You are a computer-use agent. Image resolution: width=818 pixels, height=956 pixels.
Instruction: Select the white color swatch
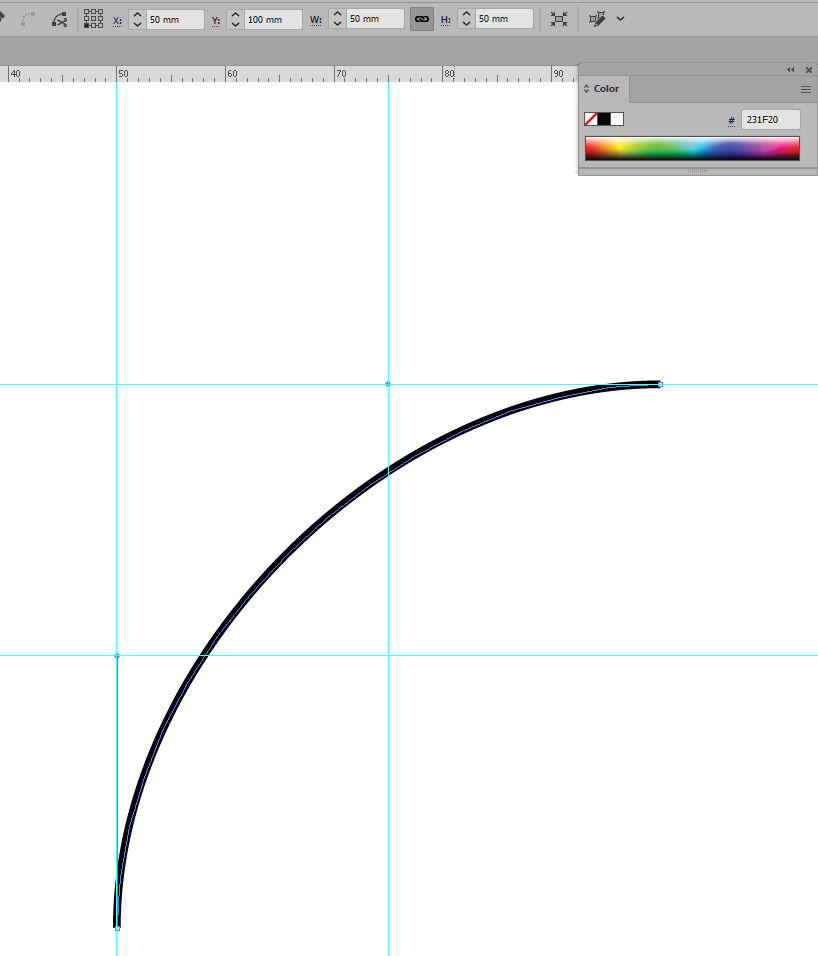pyautogui.click(x=617, y=120)
